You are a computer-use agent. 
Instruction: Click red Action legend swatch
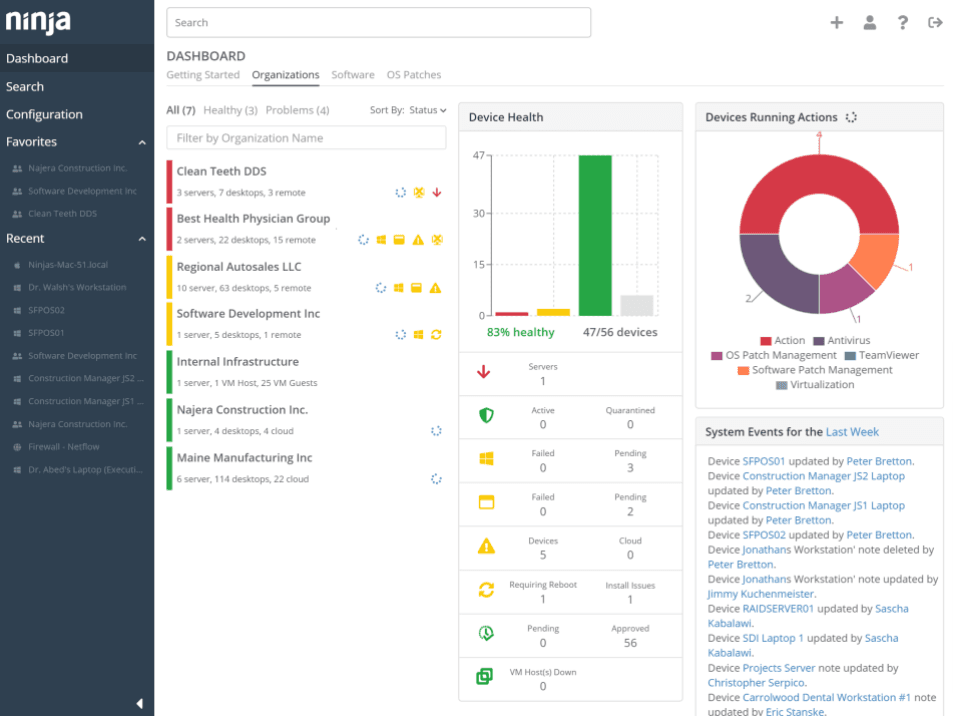coord(765,341)
